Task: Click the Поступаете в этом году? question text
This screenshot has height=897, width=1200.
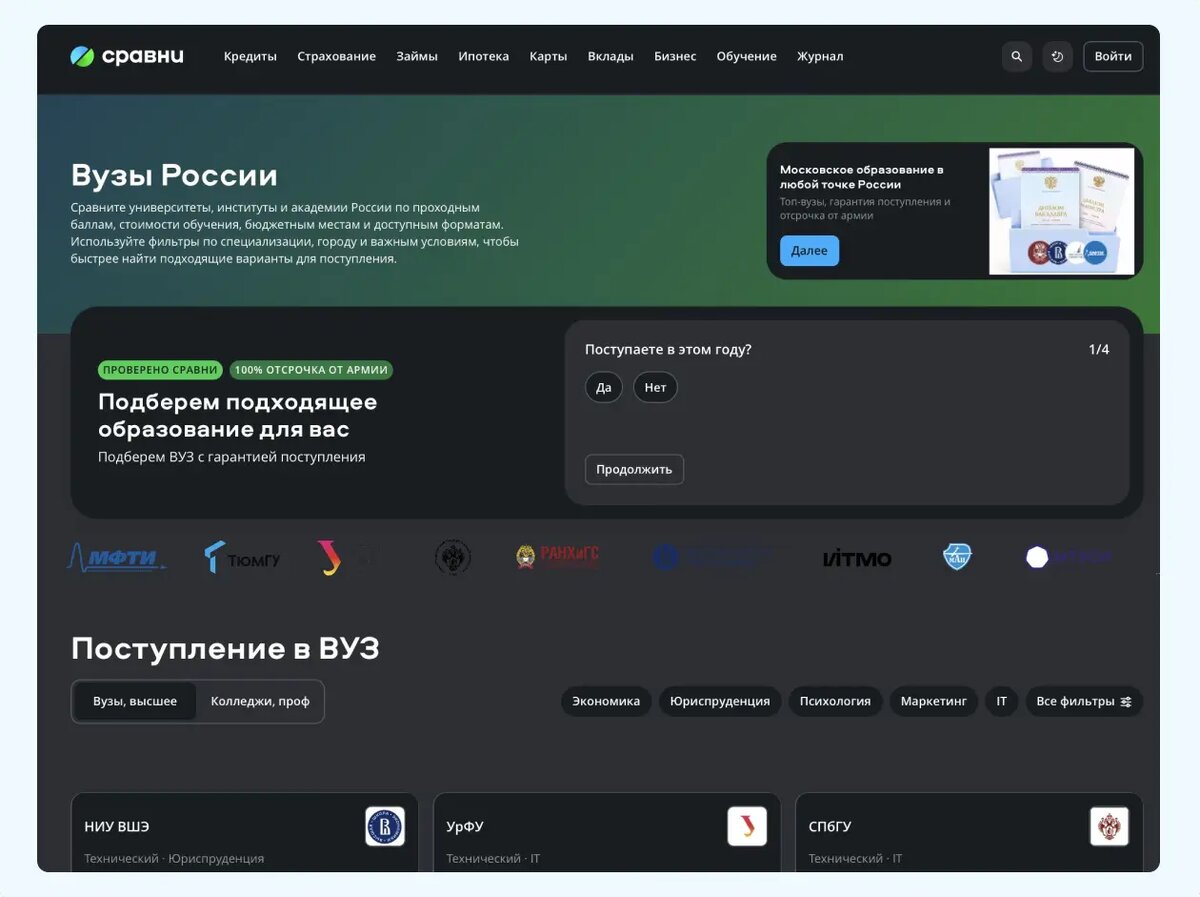Action: click(x=668, y=349)
